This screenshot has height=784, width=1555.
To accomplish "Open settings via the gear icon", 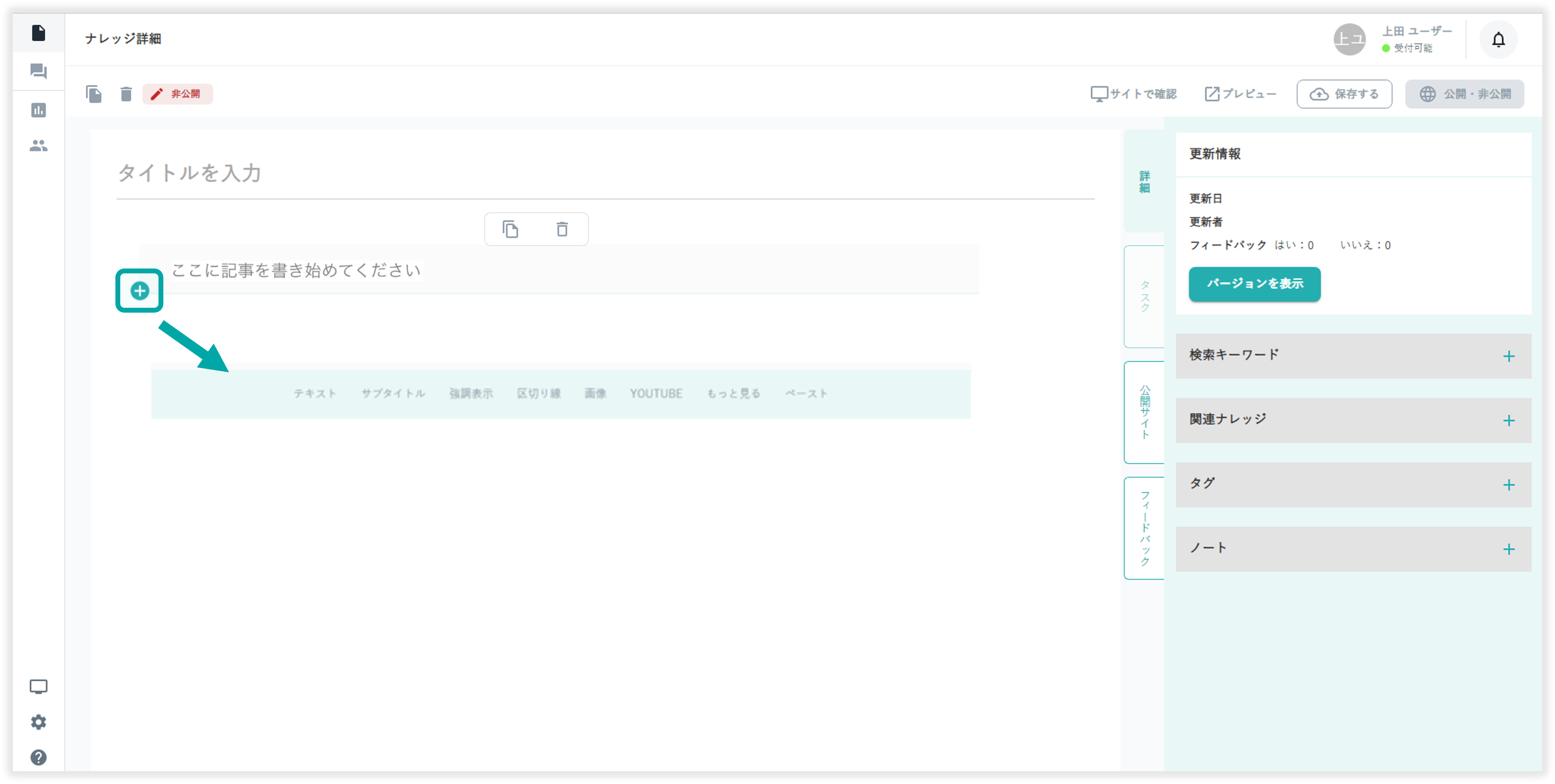I will pos(39,722).
